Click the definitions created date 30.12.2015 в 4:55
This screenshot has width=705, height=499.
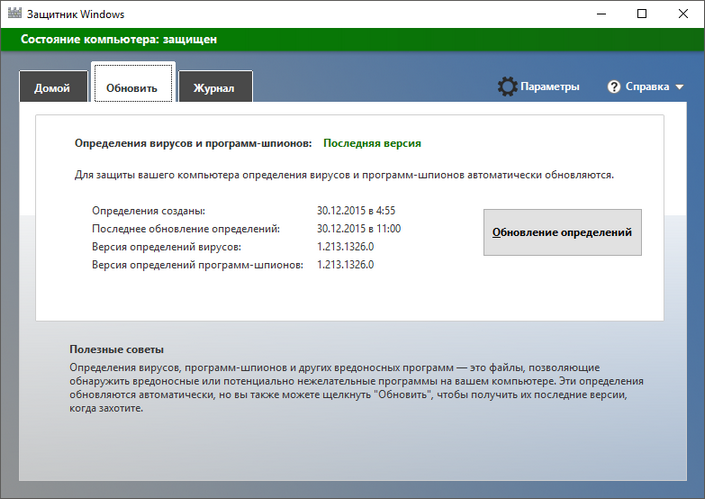355,211
